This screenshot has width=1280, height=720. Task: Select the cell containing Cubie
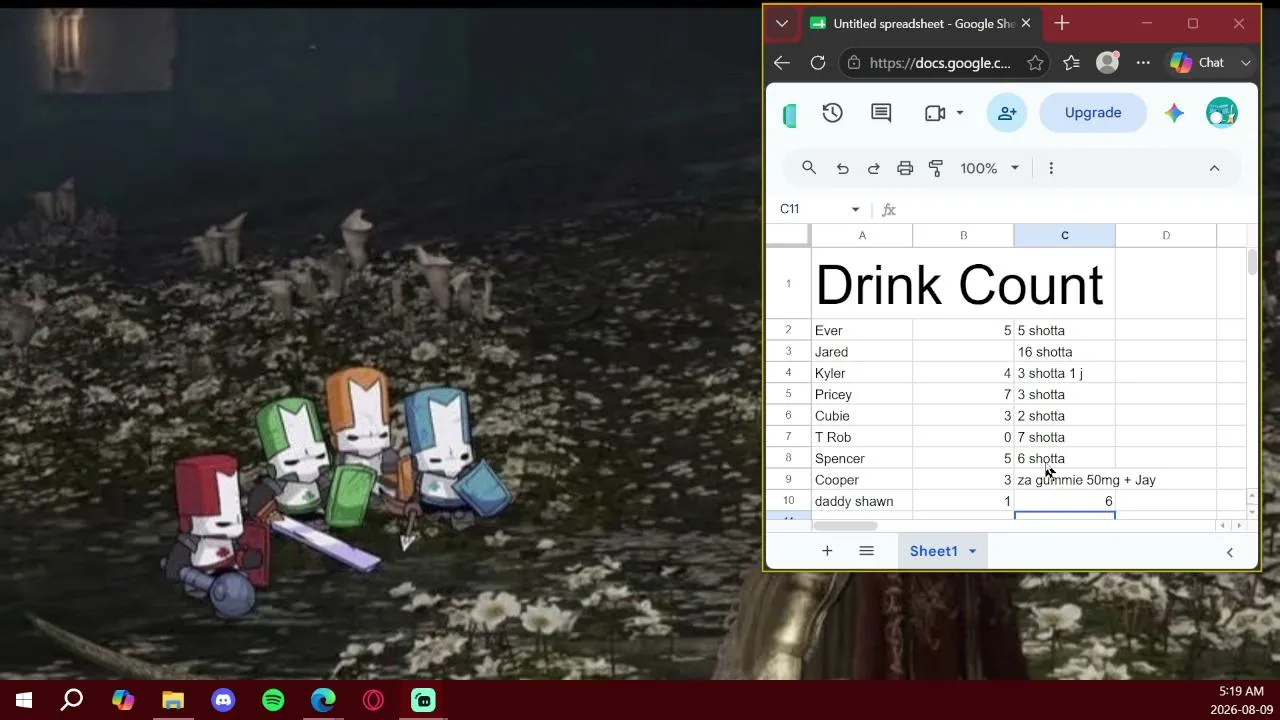(x=862, y=416)
